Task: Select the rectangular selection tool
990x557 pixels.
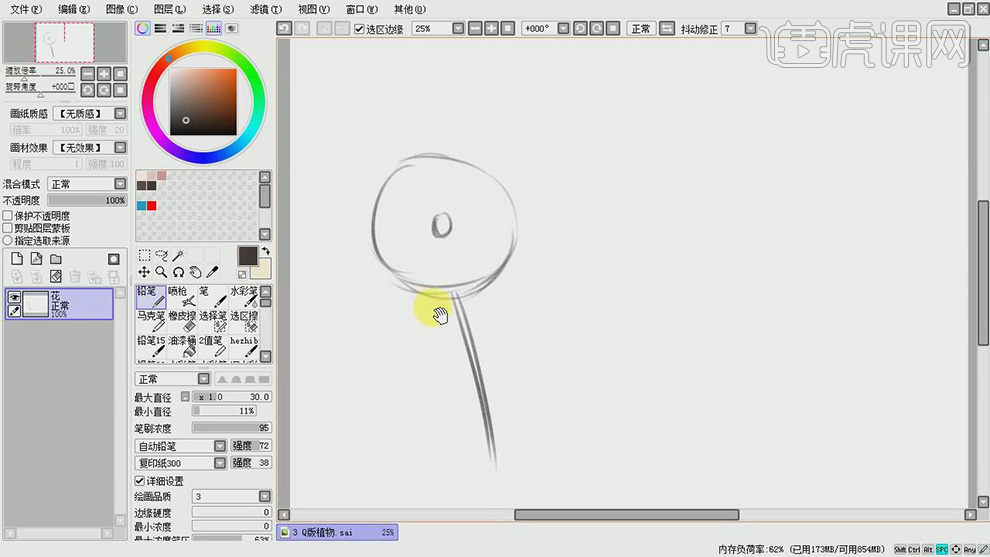Action: 144,256
